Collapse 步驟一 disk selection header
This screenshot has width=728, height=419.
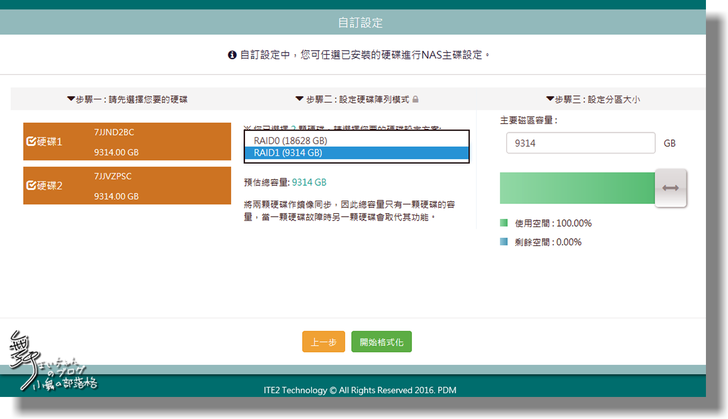127,99
